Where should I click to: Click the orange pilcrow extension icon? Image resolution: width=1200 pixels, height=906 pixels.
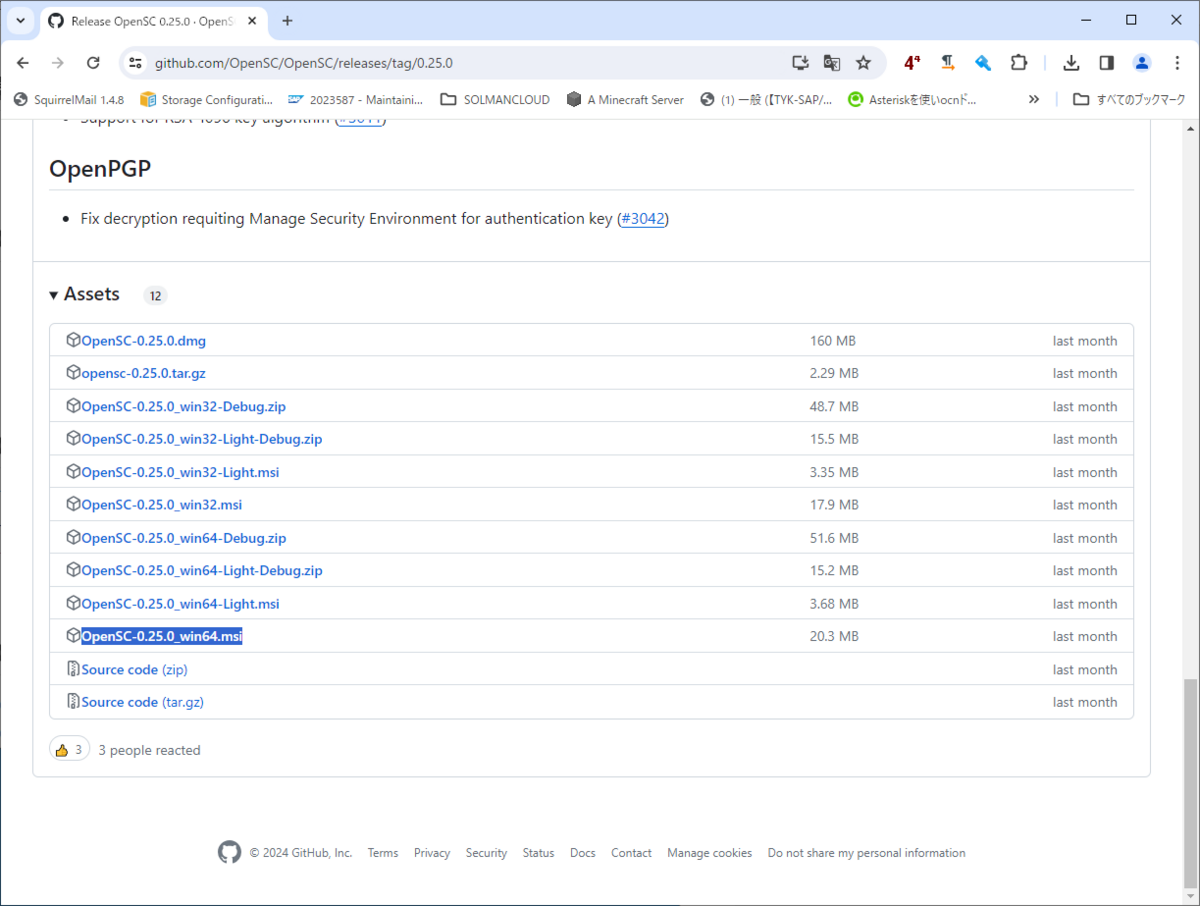(x=947, y=62)
